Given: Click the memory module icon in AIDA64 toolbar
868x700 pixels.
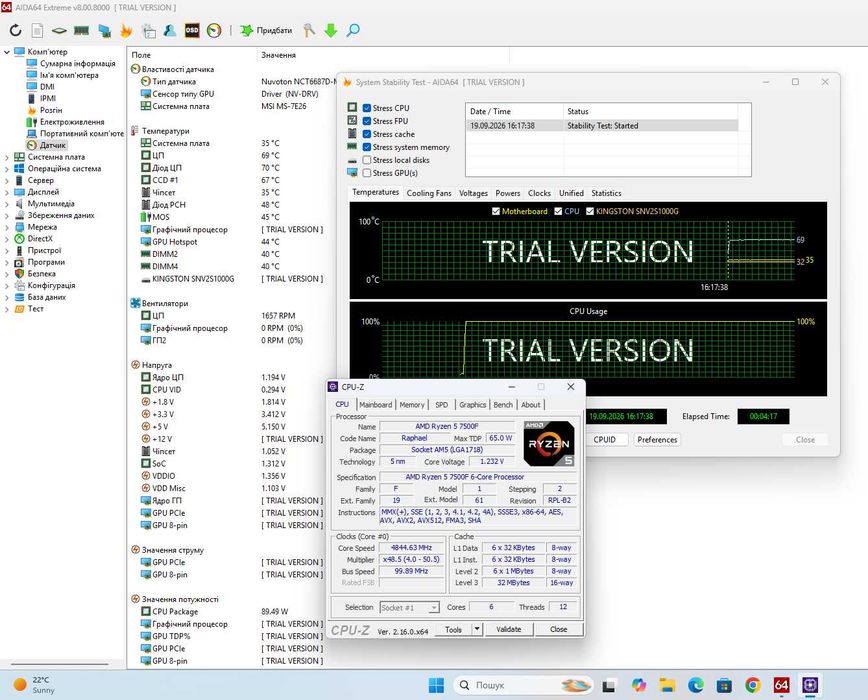Looking at the screenshot, I should tap(81, 30).
